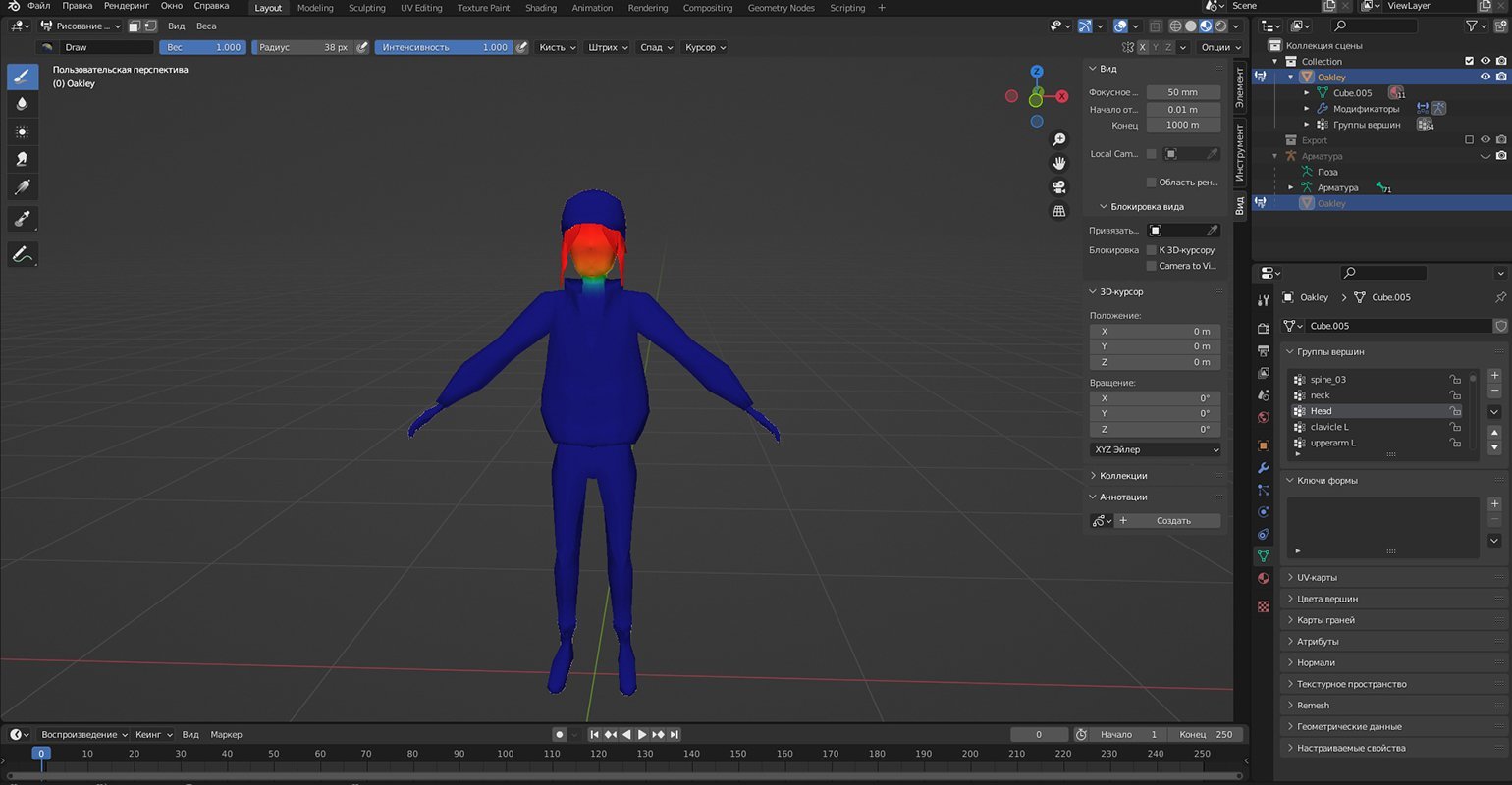Viewport: 1512px width, 785px height.
Task: Remove vertex group with minus button
Action: (1494, 392)
